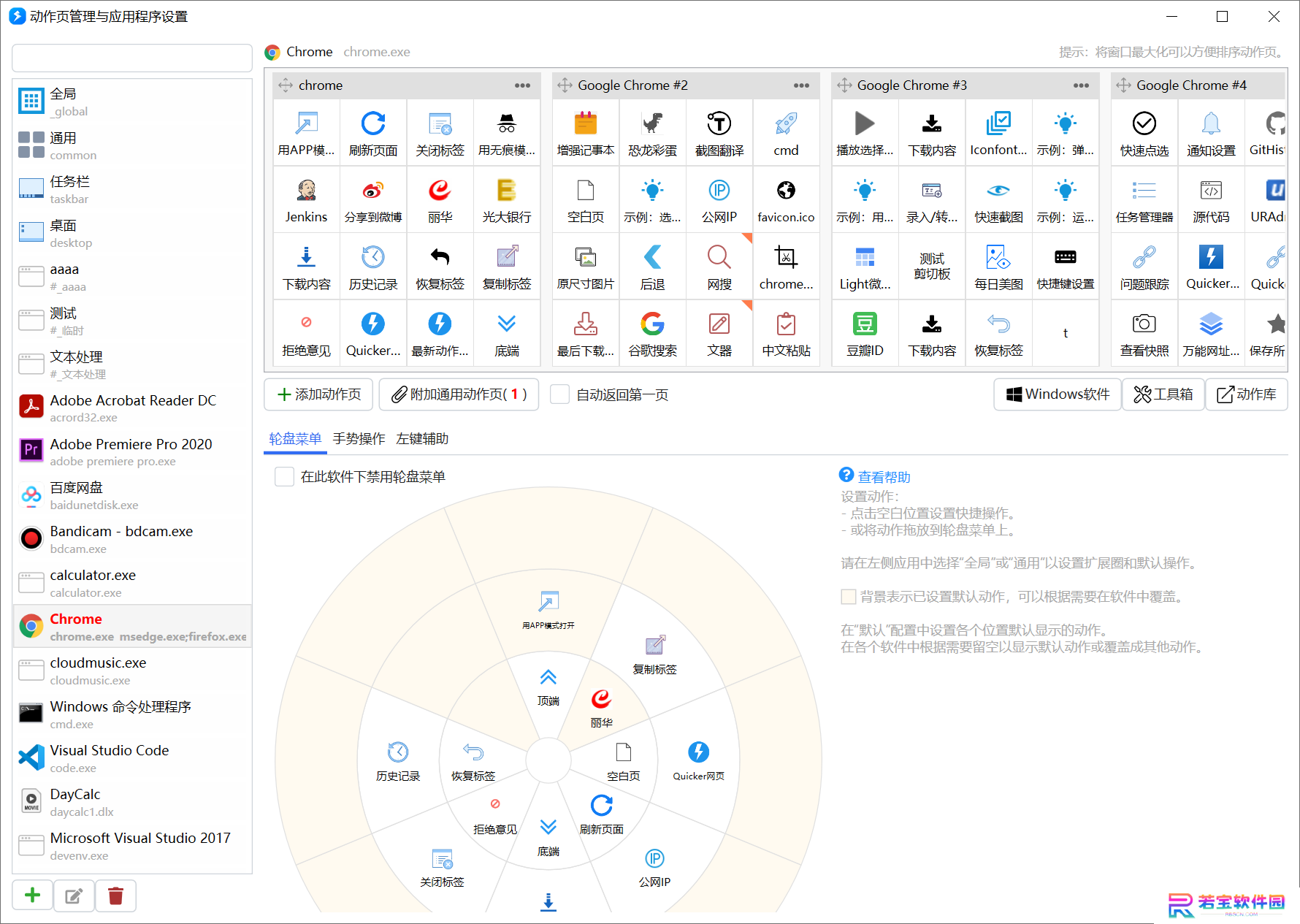The image size is (1300, 924).
Task: Switch to the 手势操作 tab
Action: point(359,438)
